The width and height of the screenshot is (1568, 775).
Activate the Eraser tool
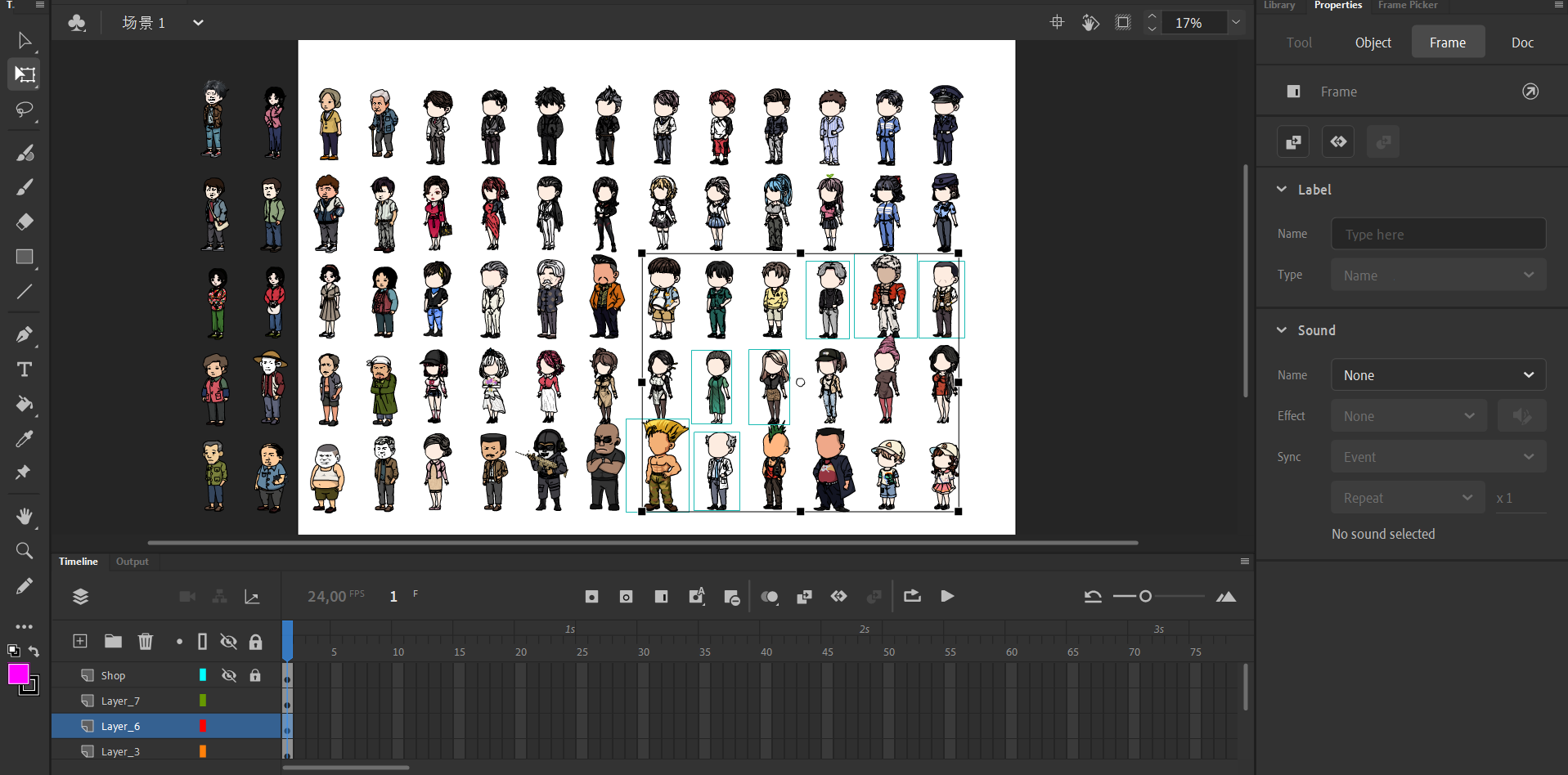[25, 222]
